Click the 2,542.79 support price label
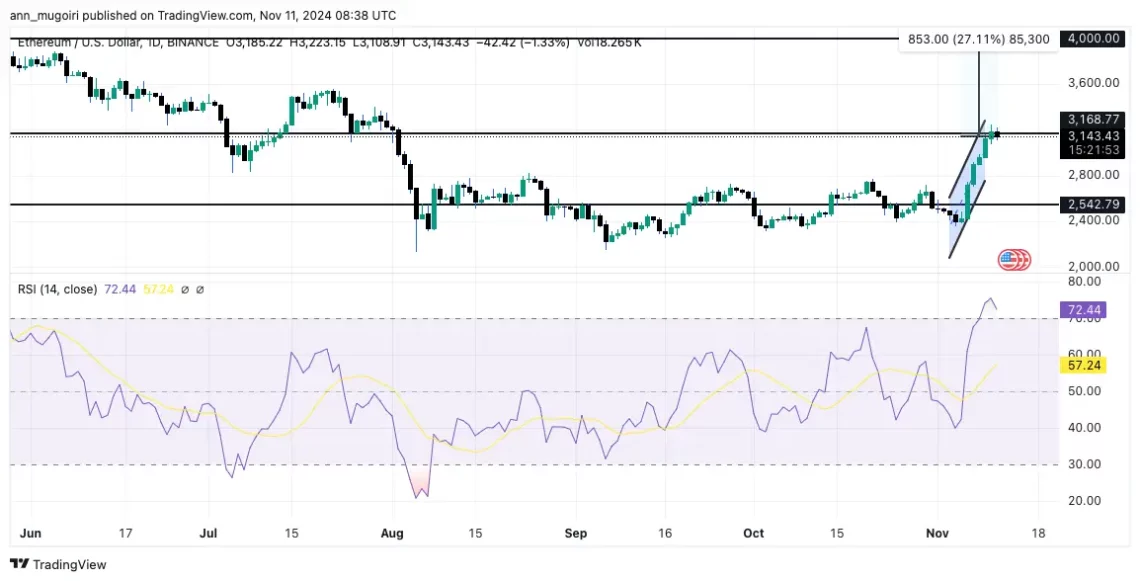This screenshot has height=581, width=1140. coord(1093,204)
